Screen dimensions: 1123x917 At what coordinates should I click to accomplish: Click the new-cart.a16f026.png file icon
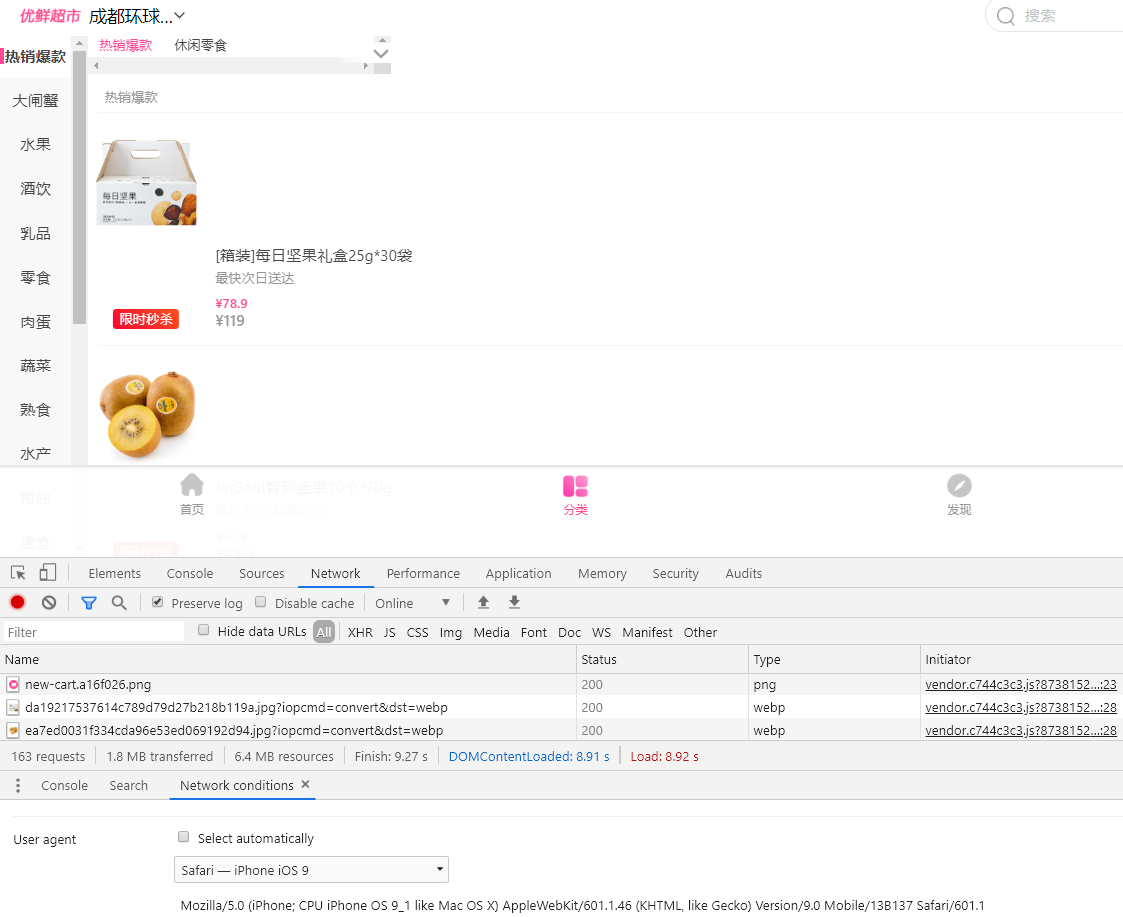(x=13, y=684)
